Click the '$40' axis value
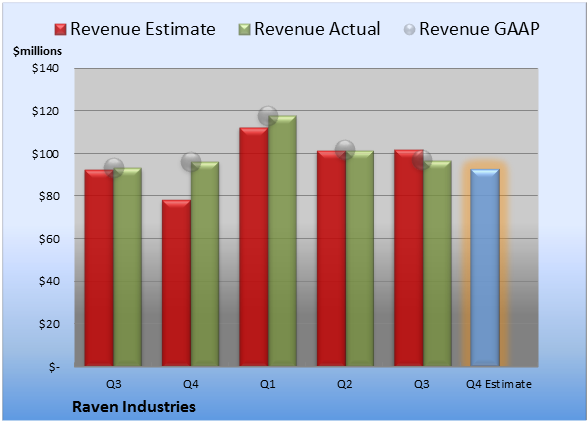Screen dimensions: 588x422 tap(49, 281)
